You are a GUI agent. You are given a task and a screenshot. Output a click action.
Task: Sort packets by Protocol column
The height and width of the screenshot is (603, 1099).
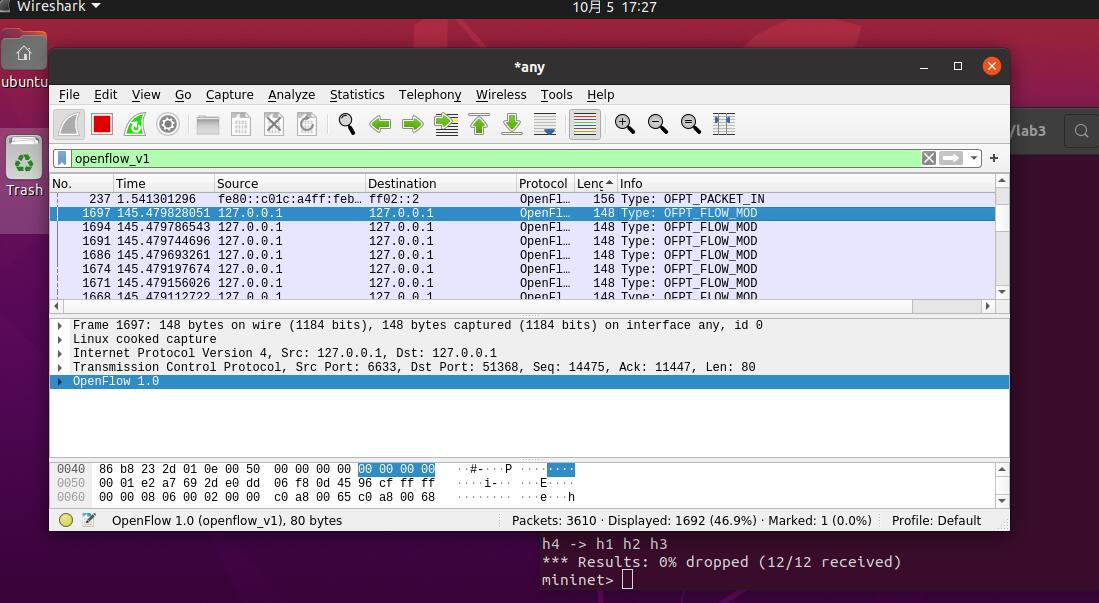coord(545,184)
